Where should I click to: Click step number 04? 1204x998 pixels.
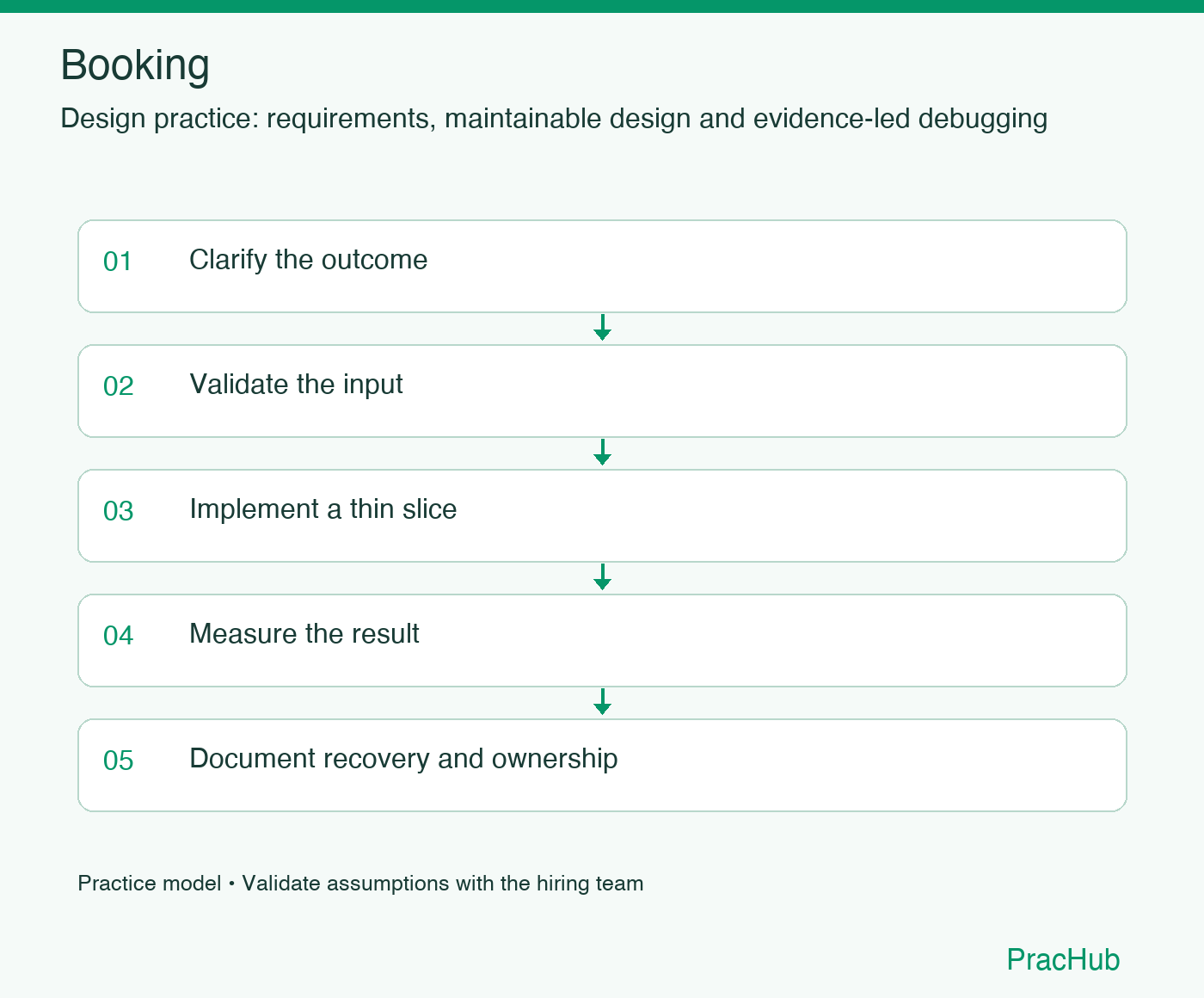point(119,636)
